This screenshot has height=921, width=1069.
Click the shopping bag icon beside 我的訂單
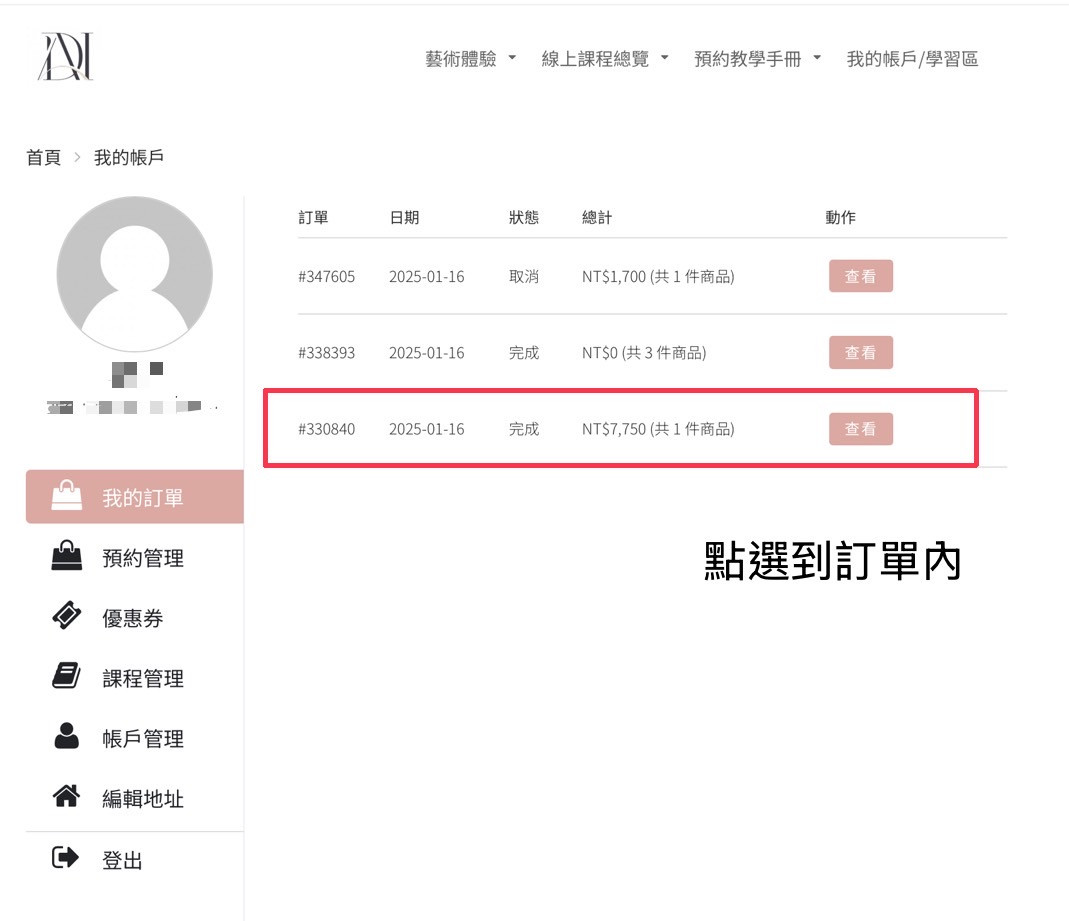[x=67, y=497]
